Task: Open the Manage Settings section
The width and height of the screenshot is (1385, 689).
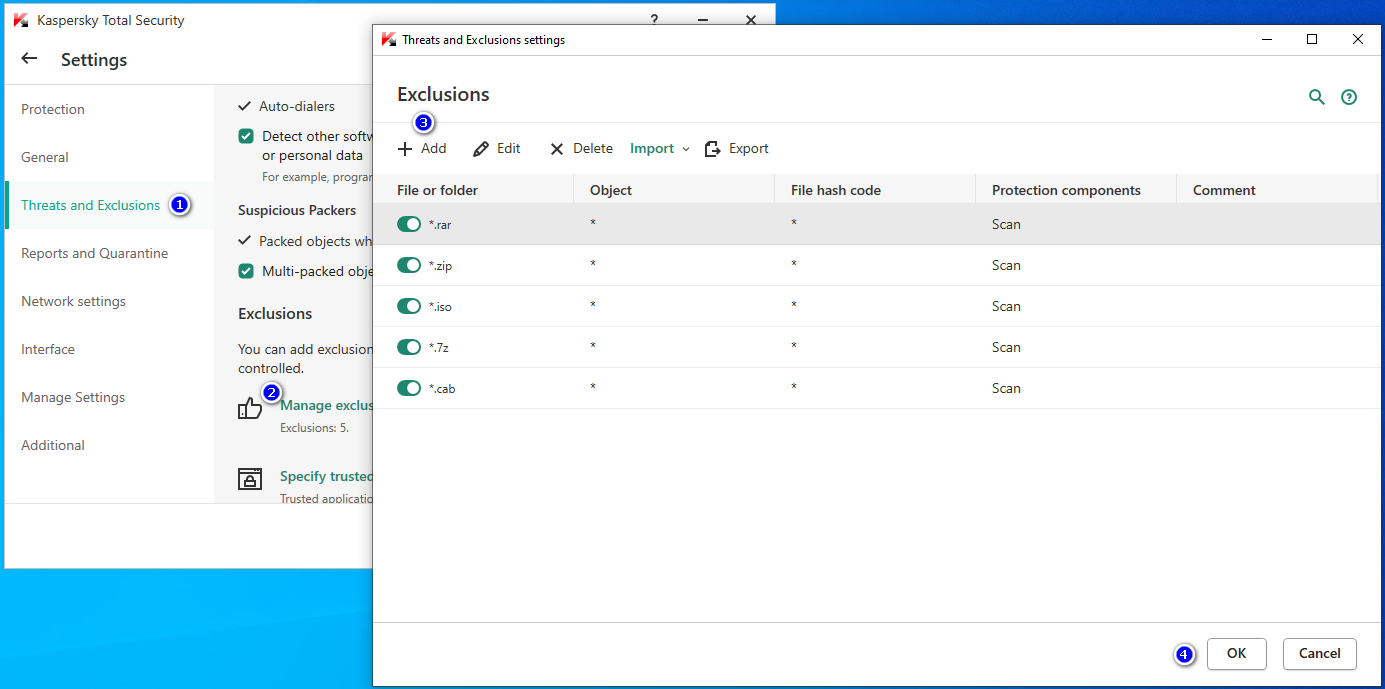Action: pyautogui.click(x=73, y=397)
